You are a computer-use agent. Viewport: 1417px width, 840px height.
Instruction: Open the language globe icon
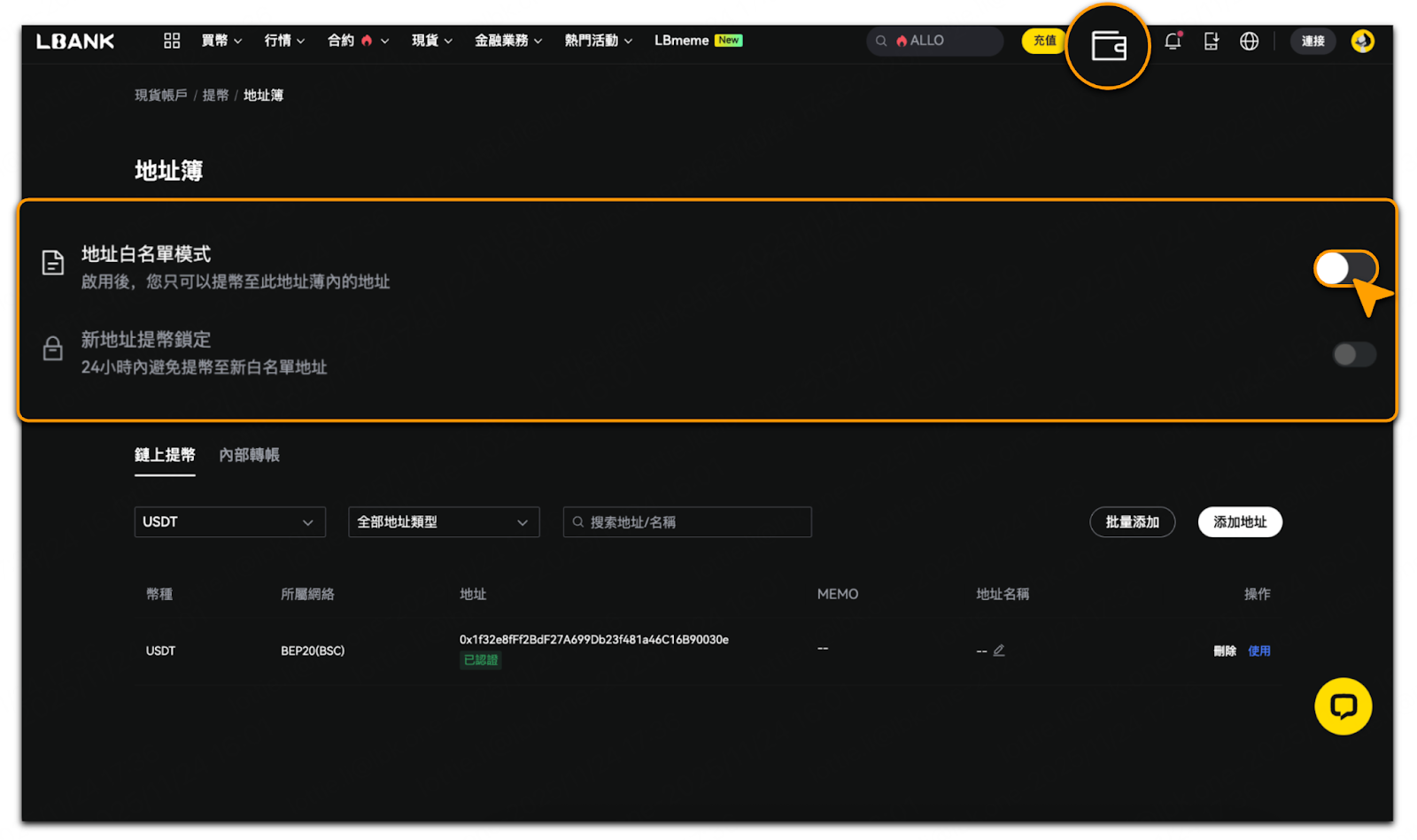tap(1249, 41)
